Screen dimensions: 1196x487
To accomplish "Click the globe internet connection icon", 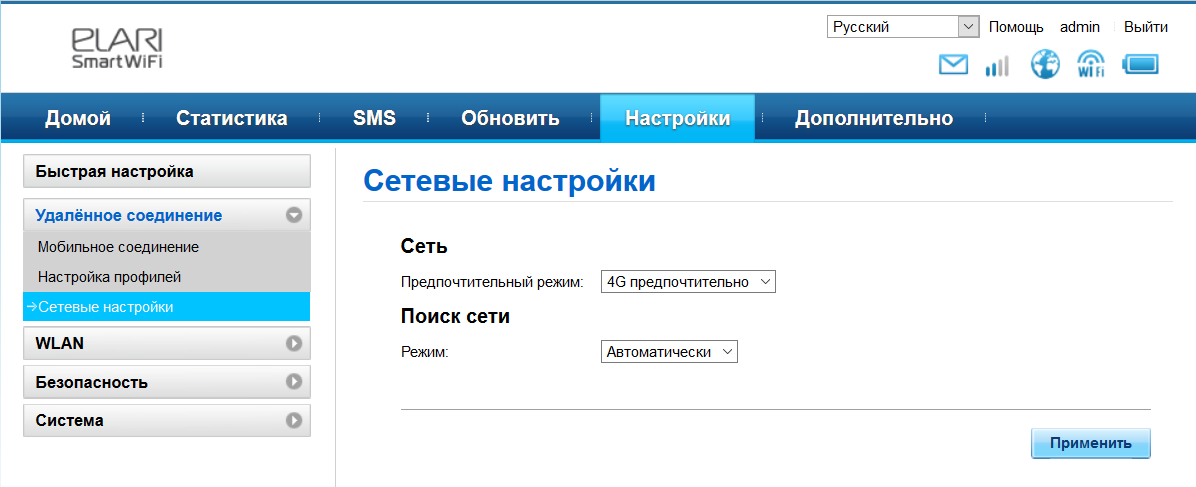I will pos(1045,65).
